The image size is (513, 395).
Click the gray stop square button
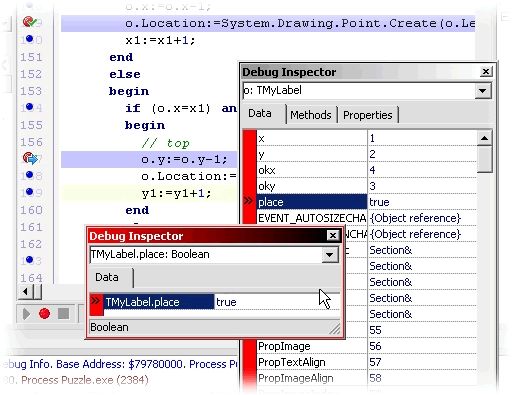pos(63,313)
